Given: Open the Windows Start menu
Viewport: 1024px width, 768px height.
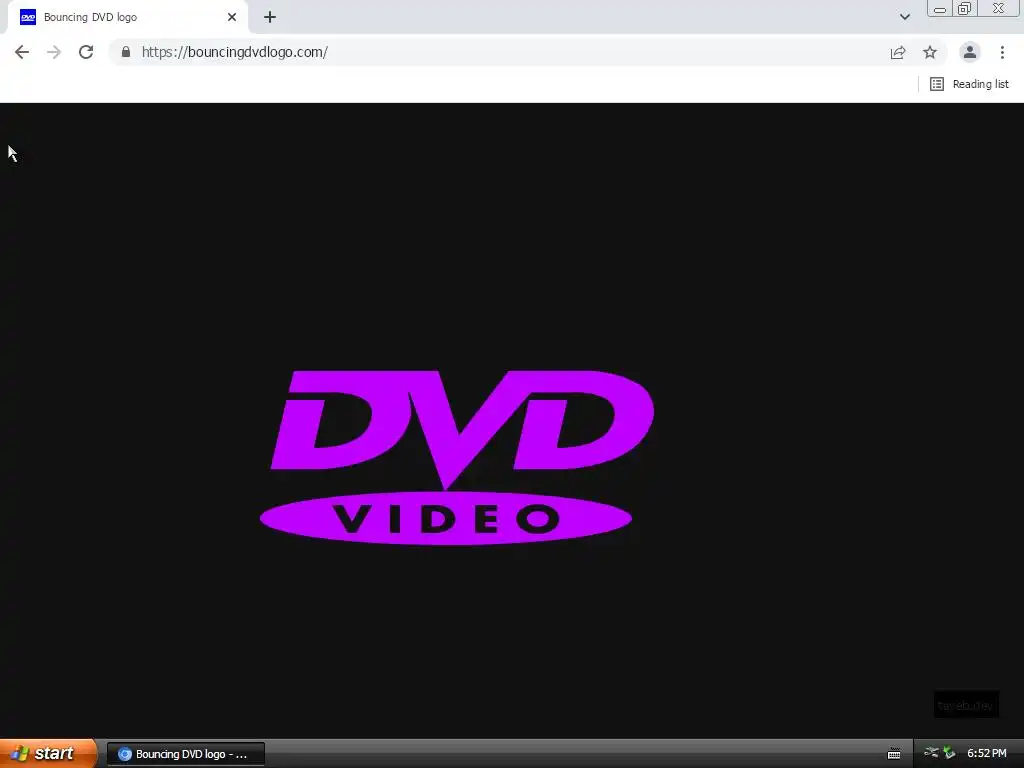Looking at the screenshot, I should click(x=48, y=753).
